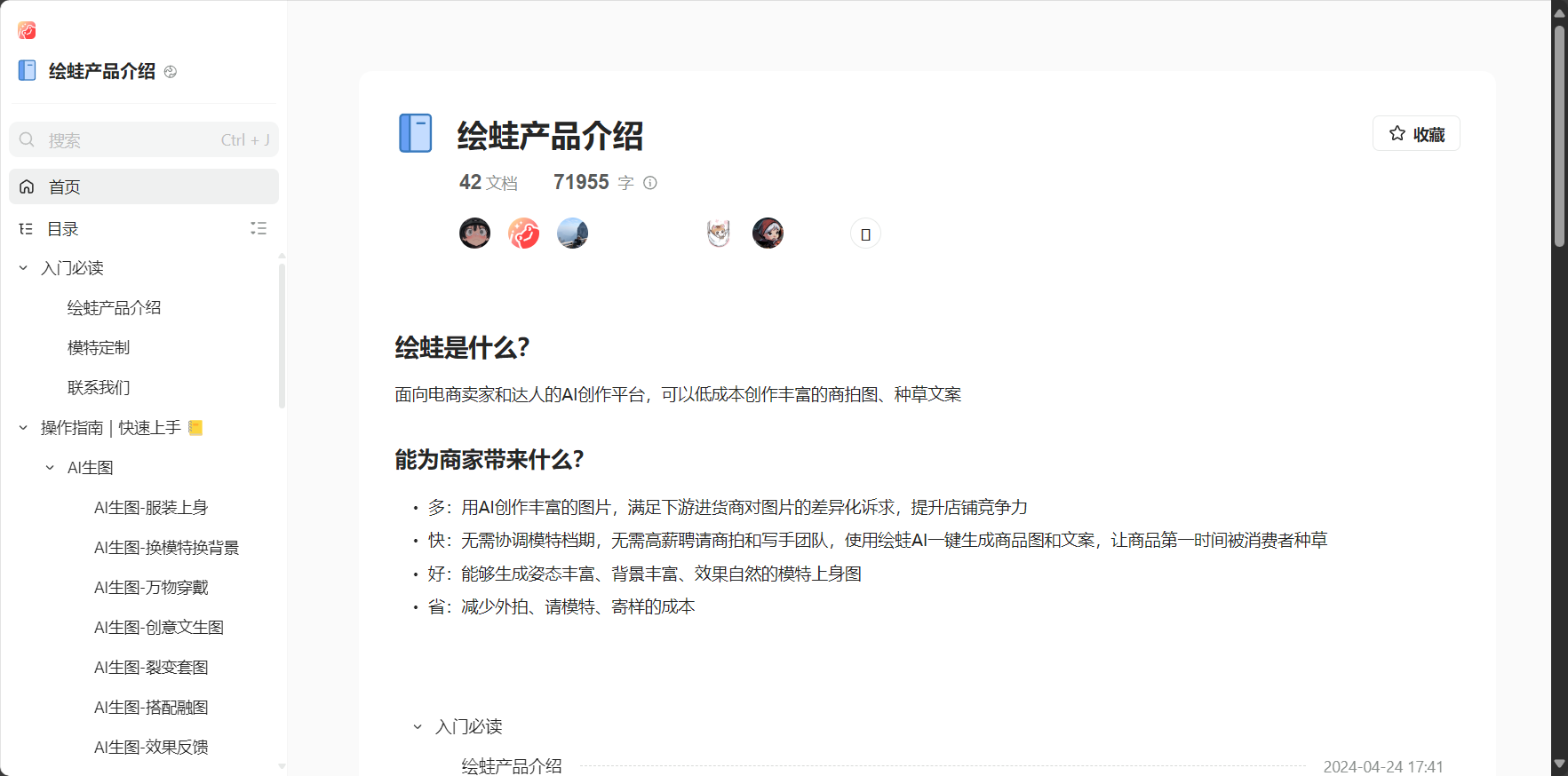Toggle collapse-all icon right of 目录
This screenshot has height=776, width=1568.
pos(259,228)
